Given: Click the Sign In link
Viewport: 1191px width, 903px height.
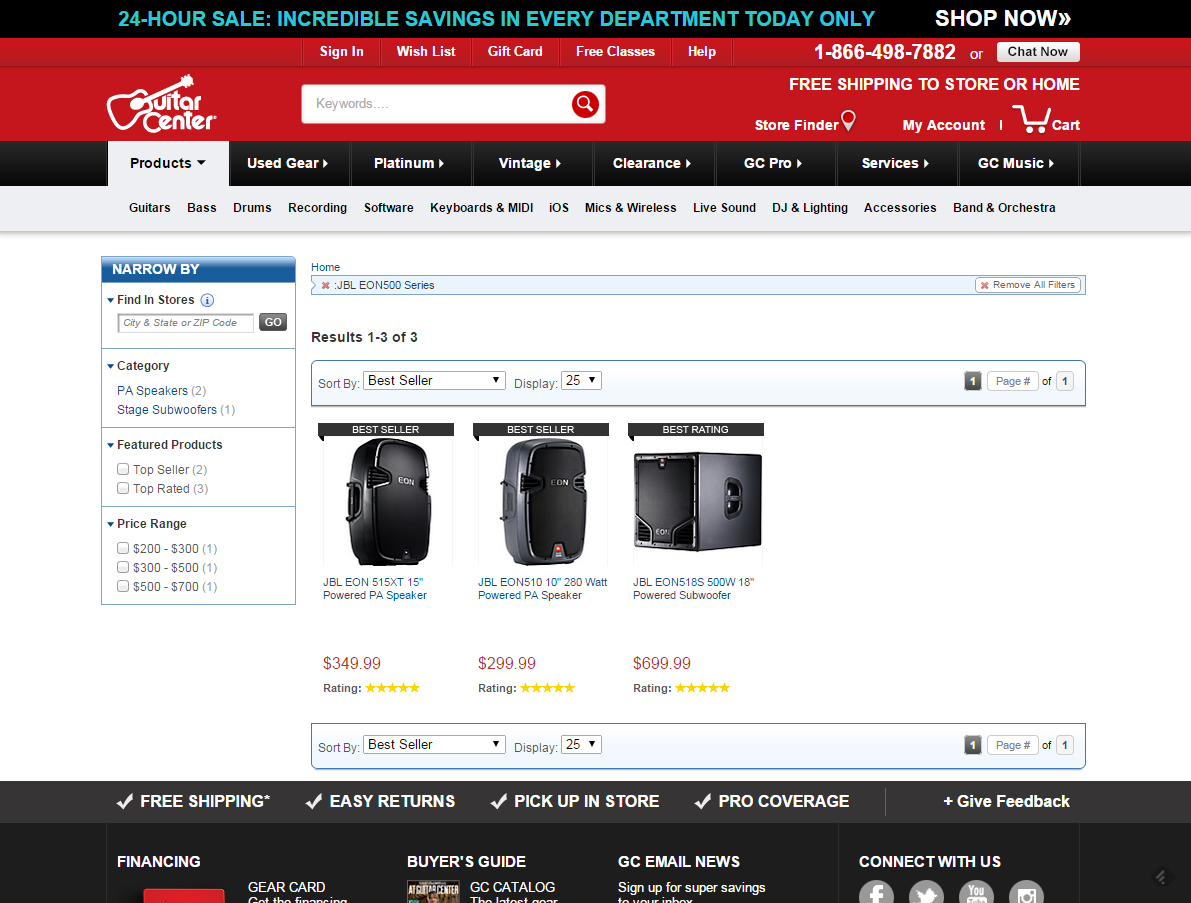Looking at the screenshot, I should [341, 52].
